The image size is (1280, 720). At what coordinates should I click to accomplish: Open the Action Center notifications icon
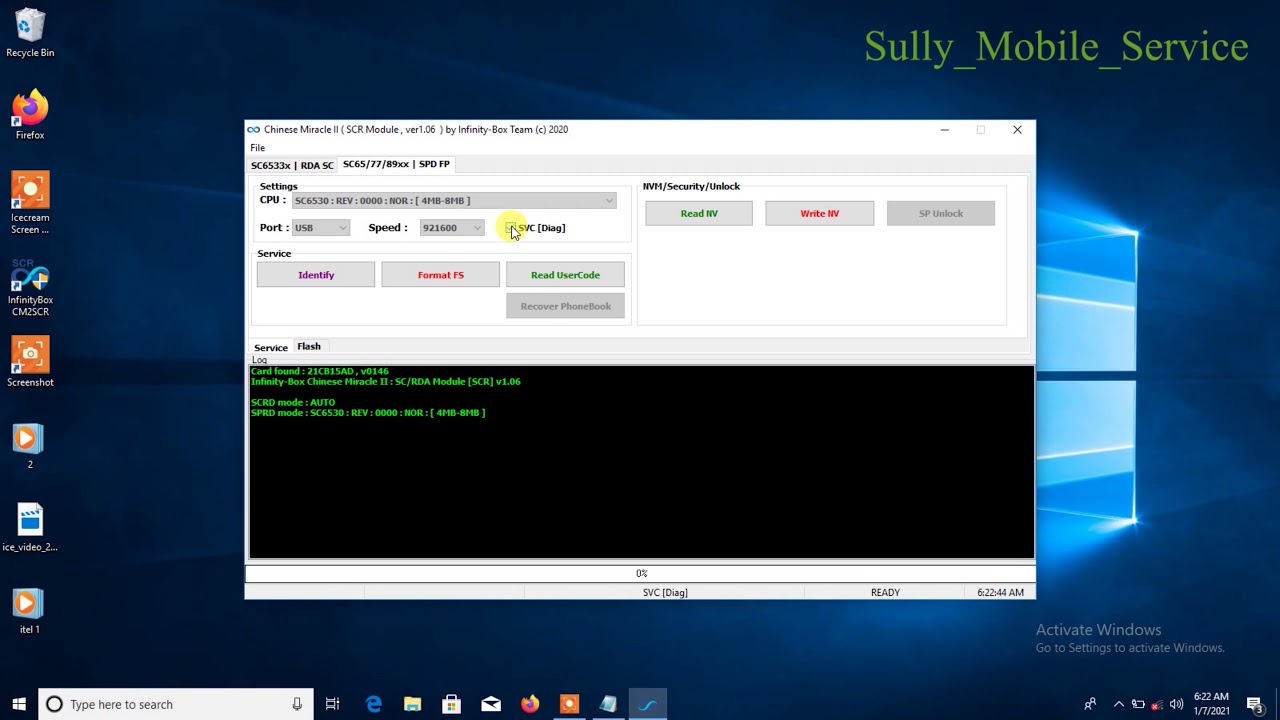tap(1255, 704)
